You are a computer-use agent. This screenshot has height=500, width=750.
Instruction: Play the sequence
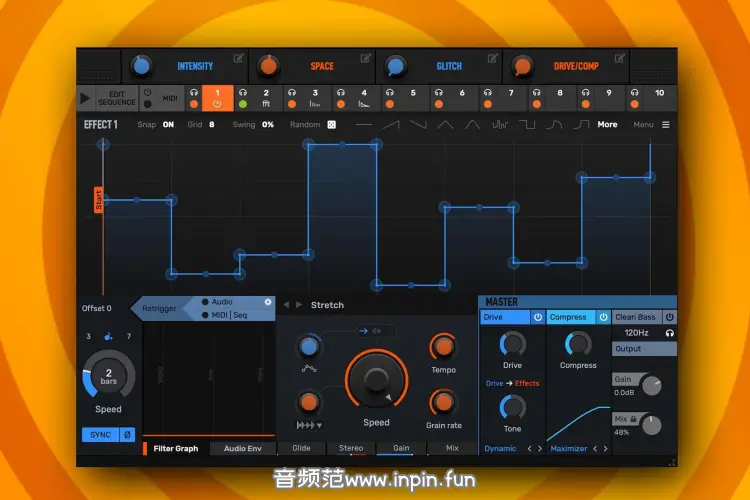(x=85, y=98)
